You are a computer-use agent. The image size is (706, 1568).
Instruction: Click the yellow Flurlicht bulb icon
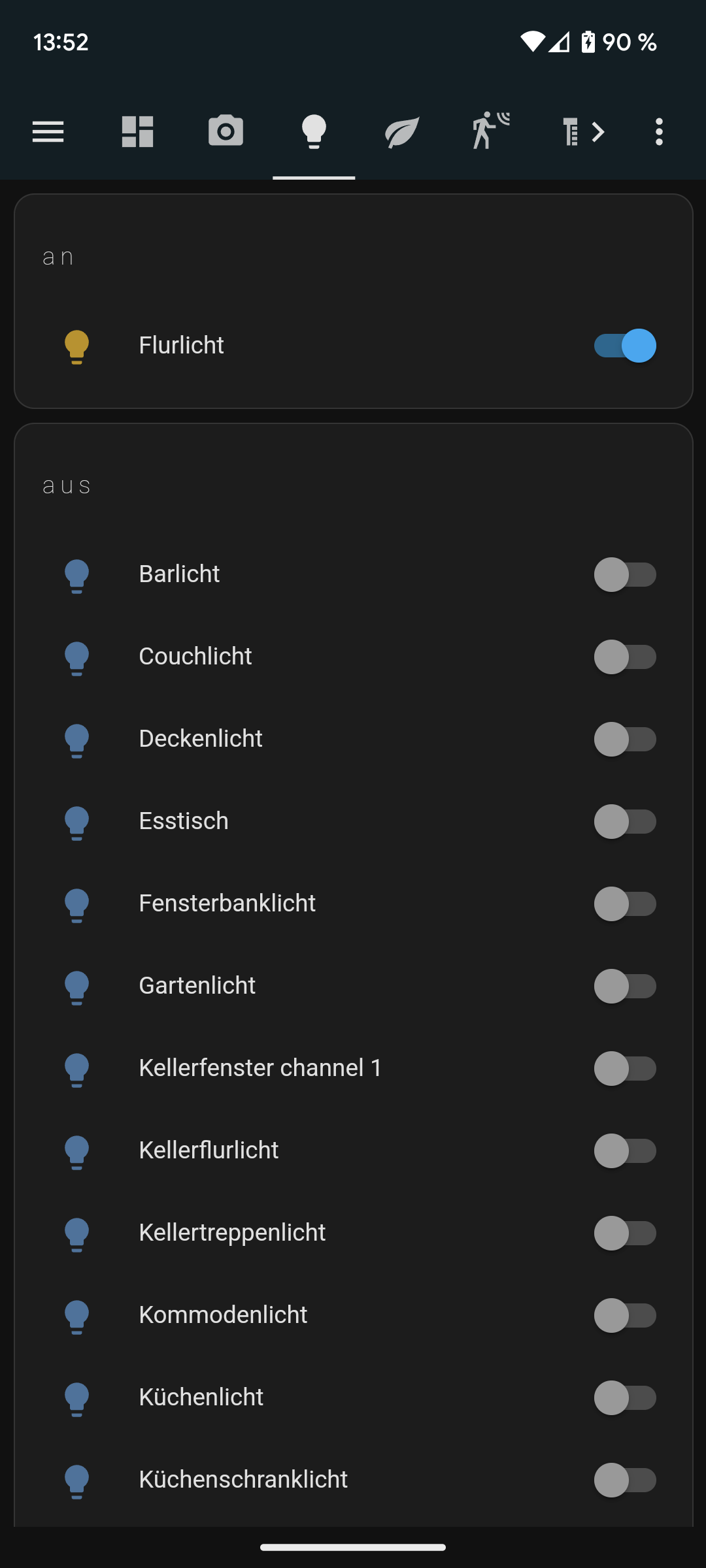[x=76, y=345]
